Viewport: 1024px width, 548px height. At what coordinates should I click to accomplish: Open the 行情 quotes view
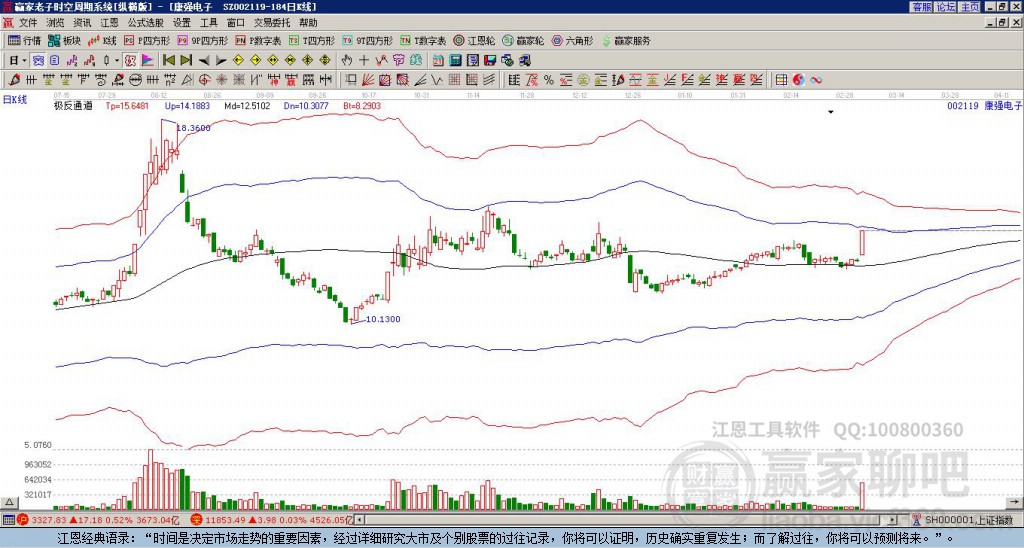point(25,40)
